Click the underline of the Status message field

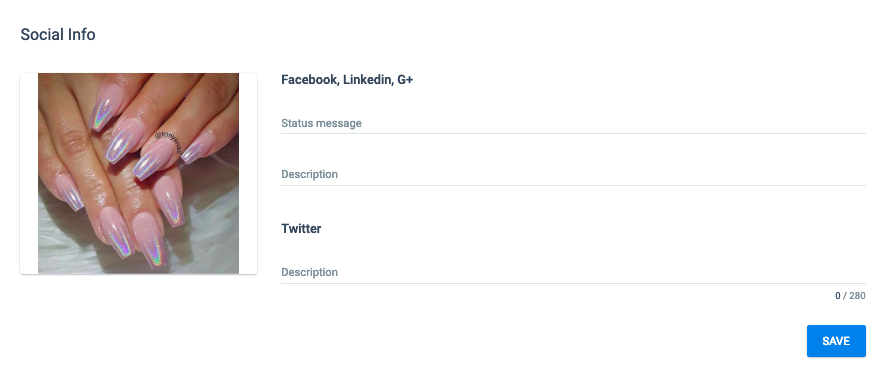tap(573, 133)
